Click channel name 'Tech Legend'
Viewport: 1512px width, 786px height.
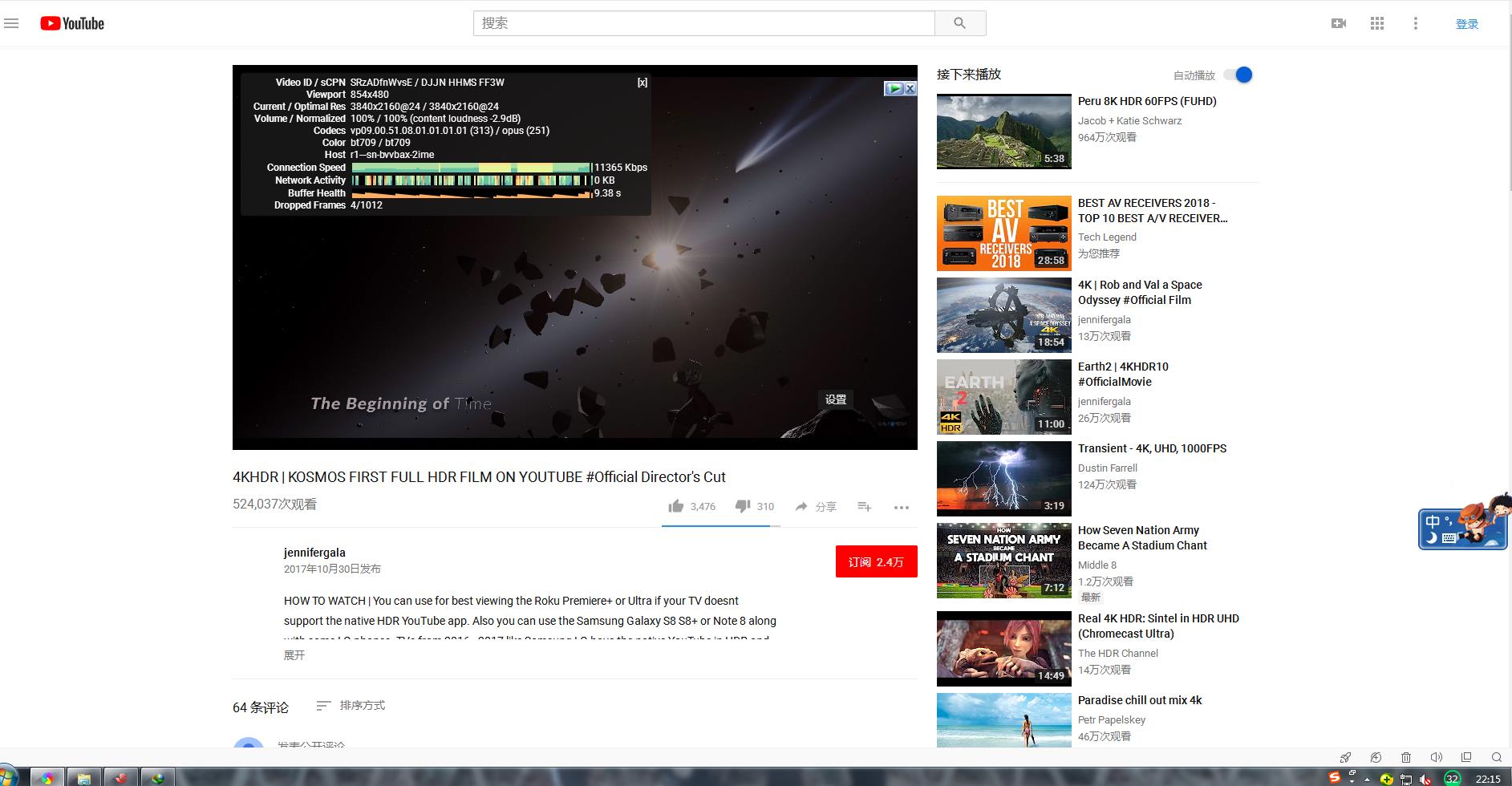(1107, 237)
